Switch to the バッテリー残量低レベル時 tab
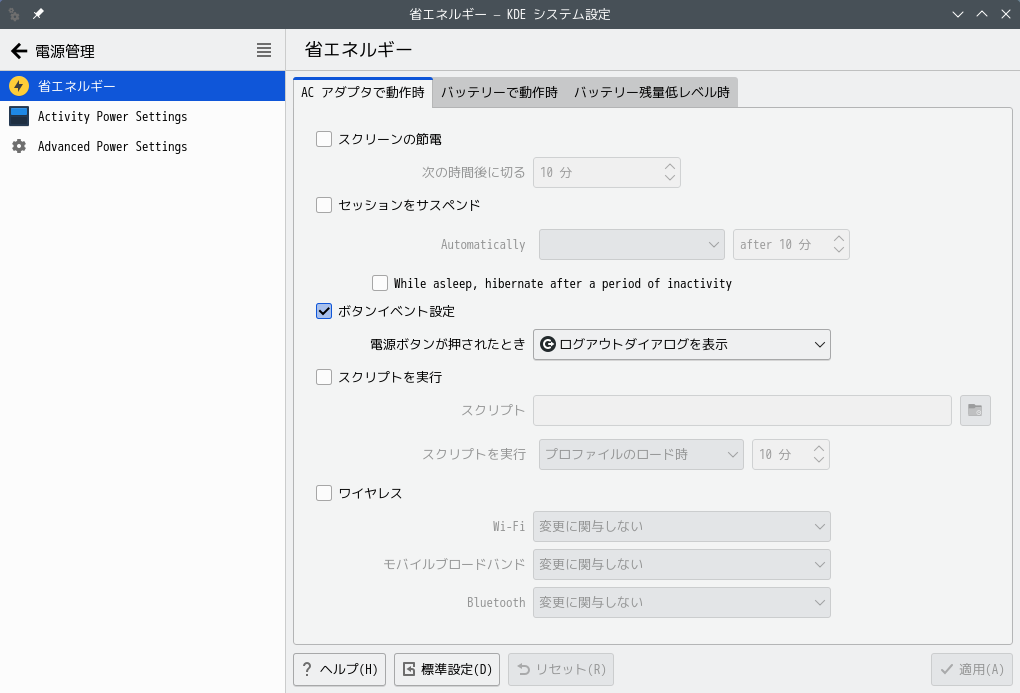1020x693 pixels. (651, 93)
